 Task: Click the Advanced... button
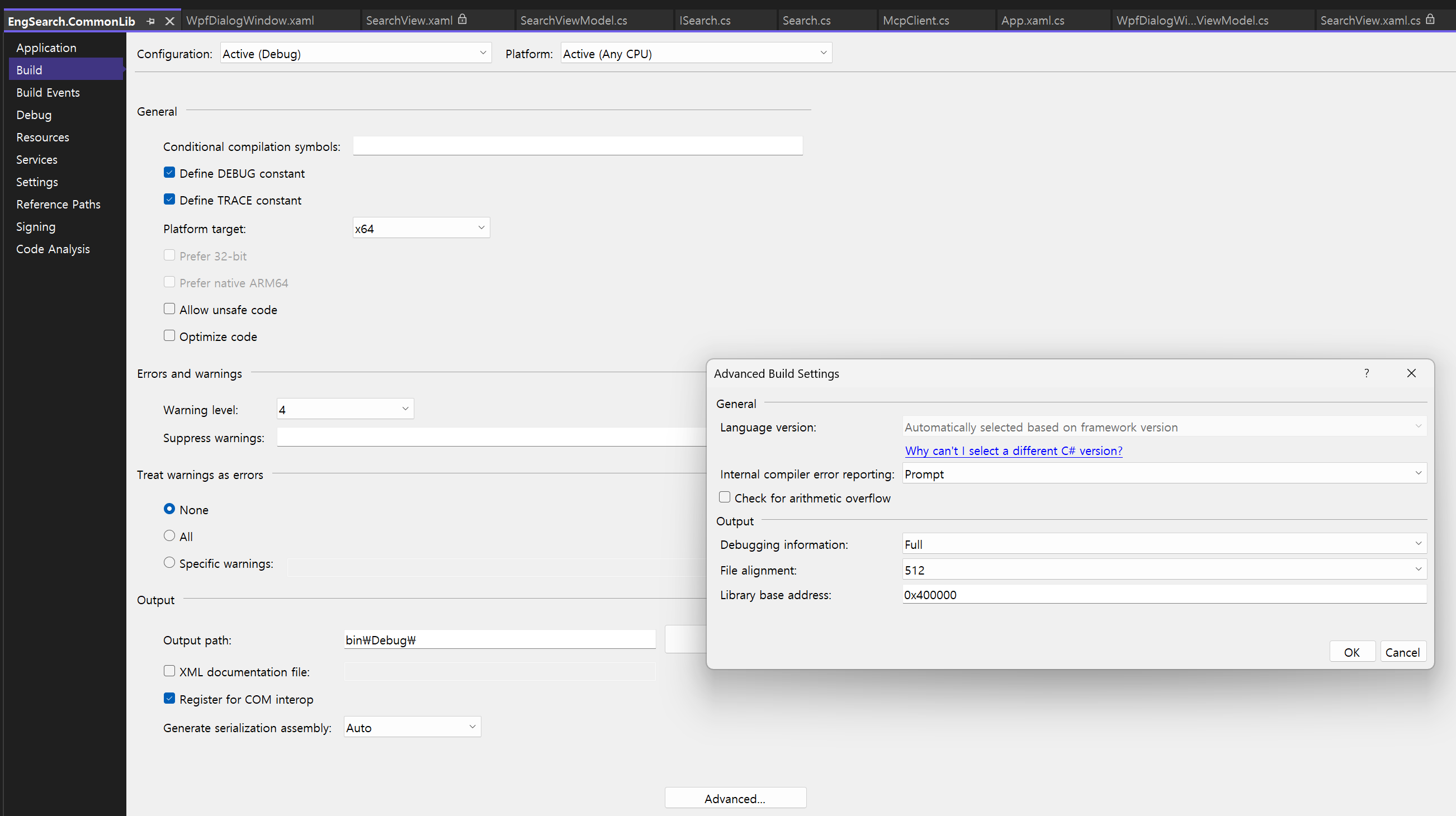click(735, 798)
